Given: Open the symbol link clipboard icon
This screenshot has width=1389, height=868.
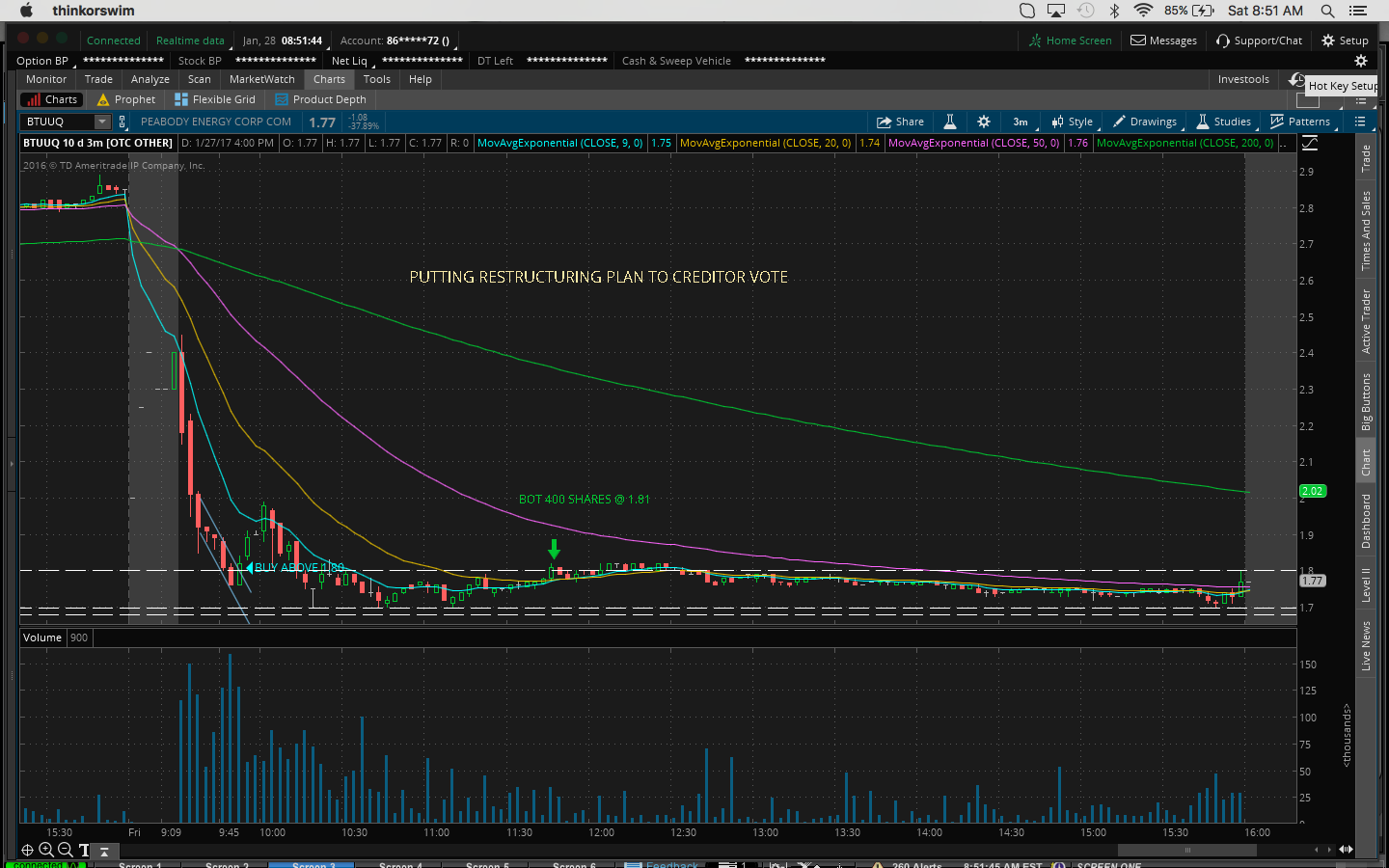Looking at the screenshot, I should [x=123, y=122].
